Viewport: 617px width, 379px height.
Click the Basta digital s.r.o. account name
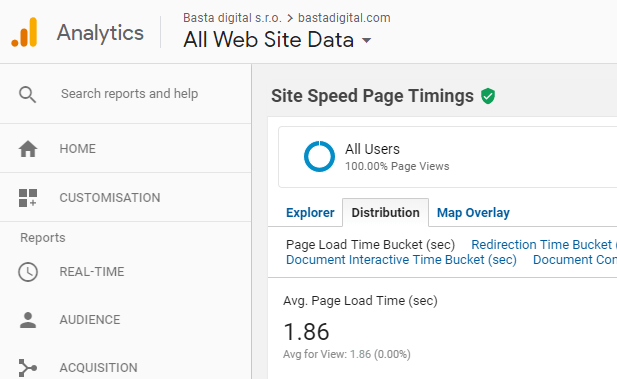coord(232,18)
